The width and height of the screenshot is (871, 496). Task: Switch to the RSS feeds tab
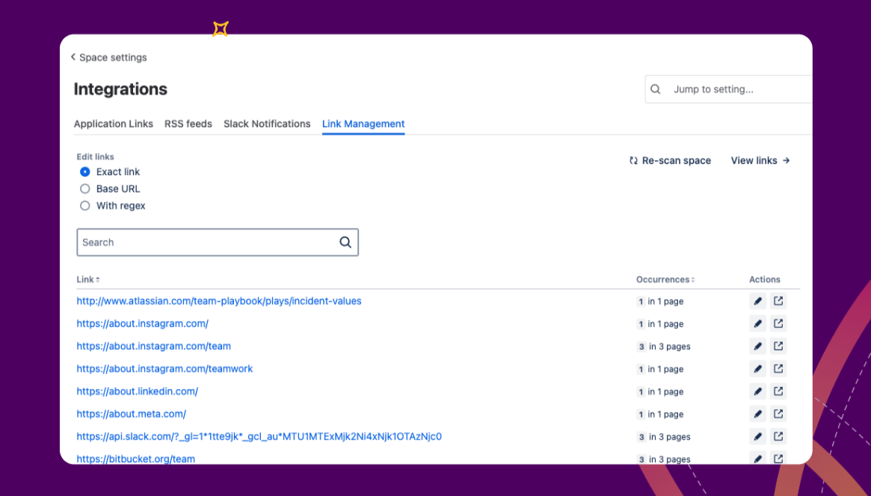[x=188, y=124]
